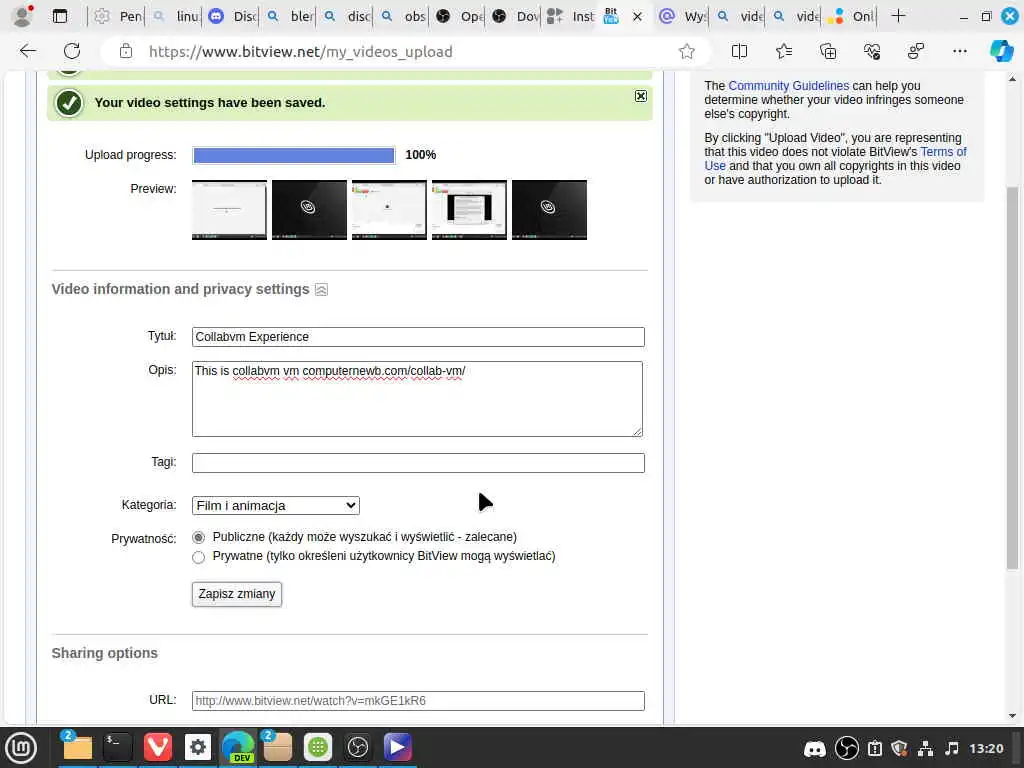This screenshot has height=768, width=1024.
Task: Open browser collections icon
Action: [827, 51]
